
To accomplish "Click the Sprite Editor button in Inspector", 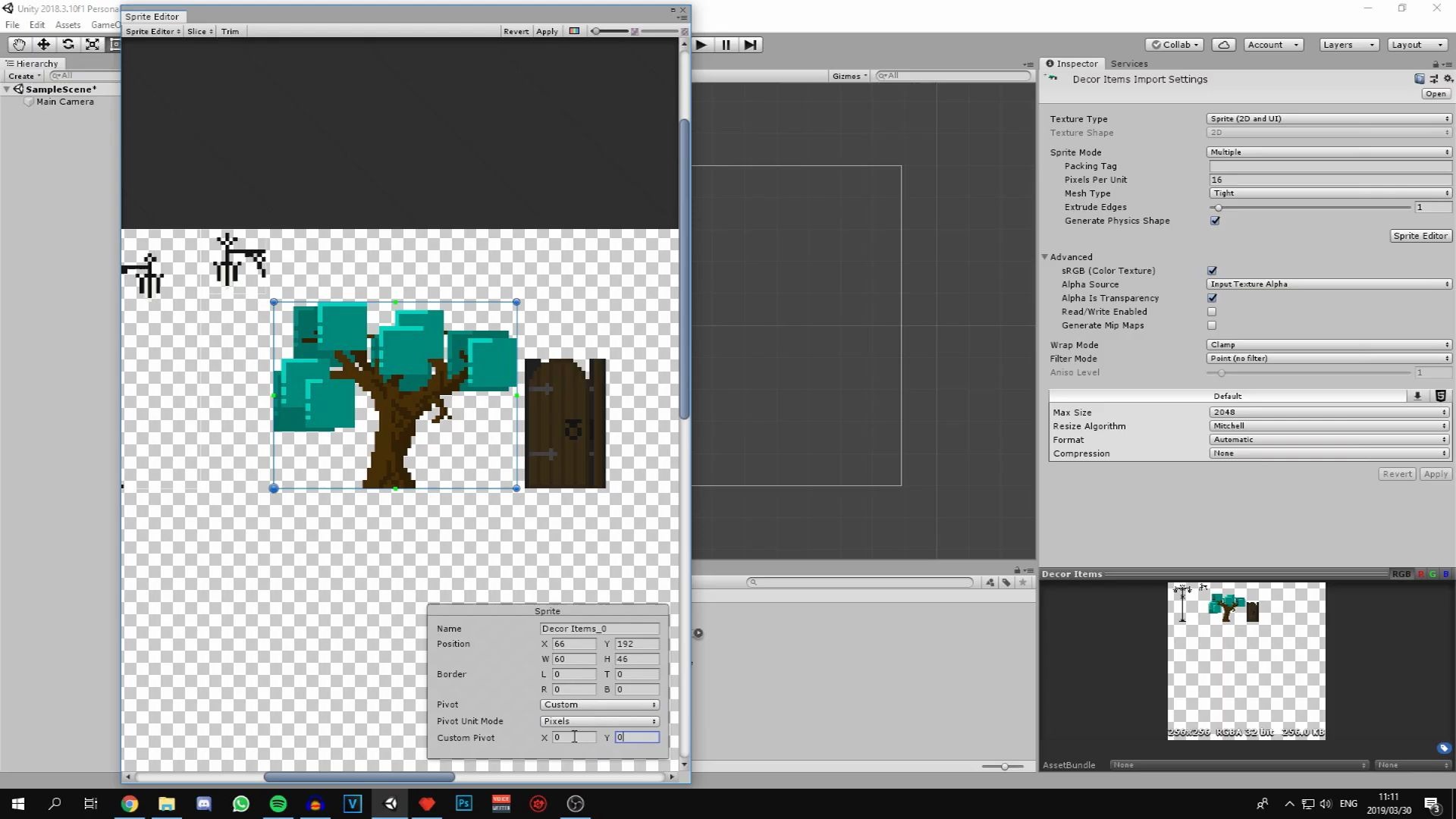I will point(1420,236).
